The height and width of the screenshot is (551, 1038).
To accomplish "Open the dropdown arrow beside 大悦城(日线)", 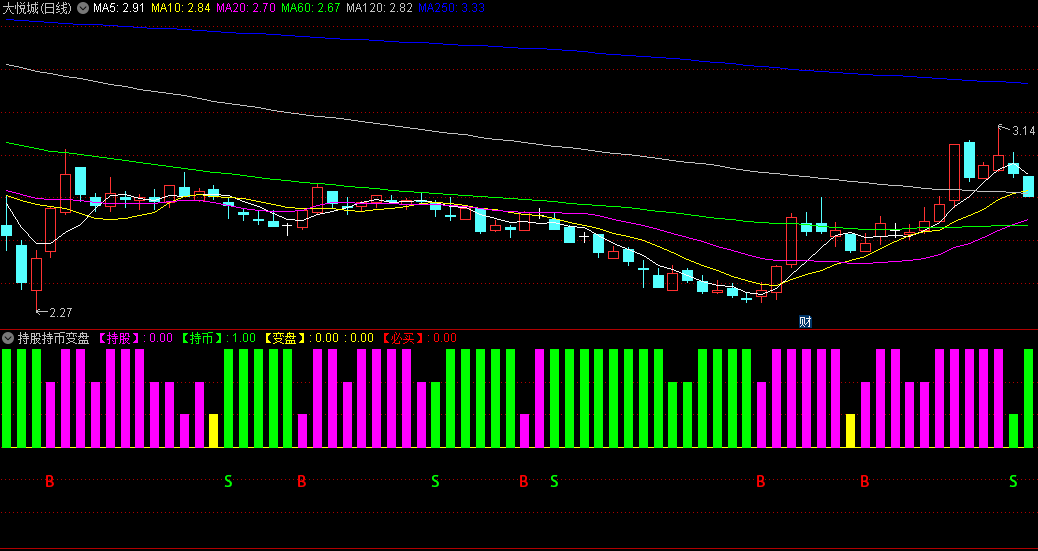I will click(83, 9).
